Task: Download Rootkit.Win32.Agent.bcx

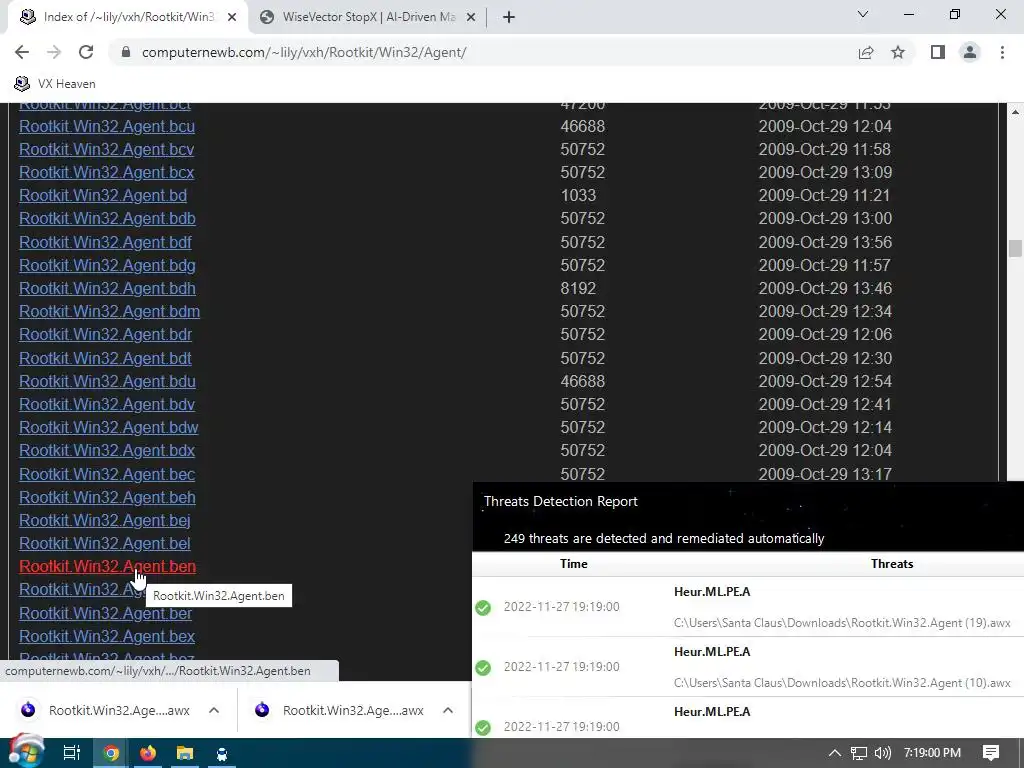Action: (106, 172)
